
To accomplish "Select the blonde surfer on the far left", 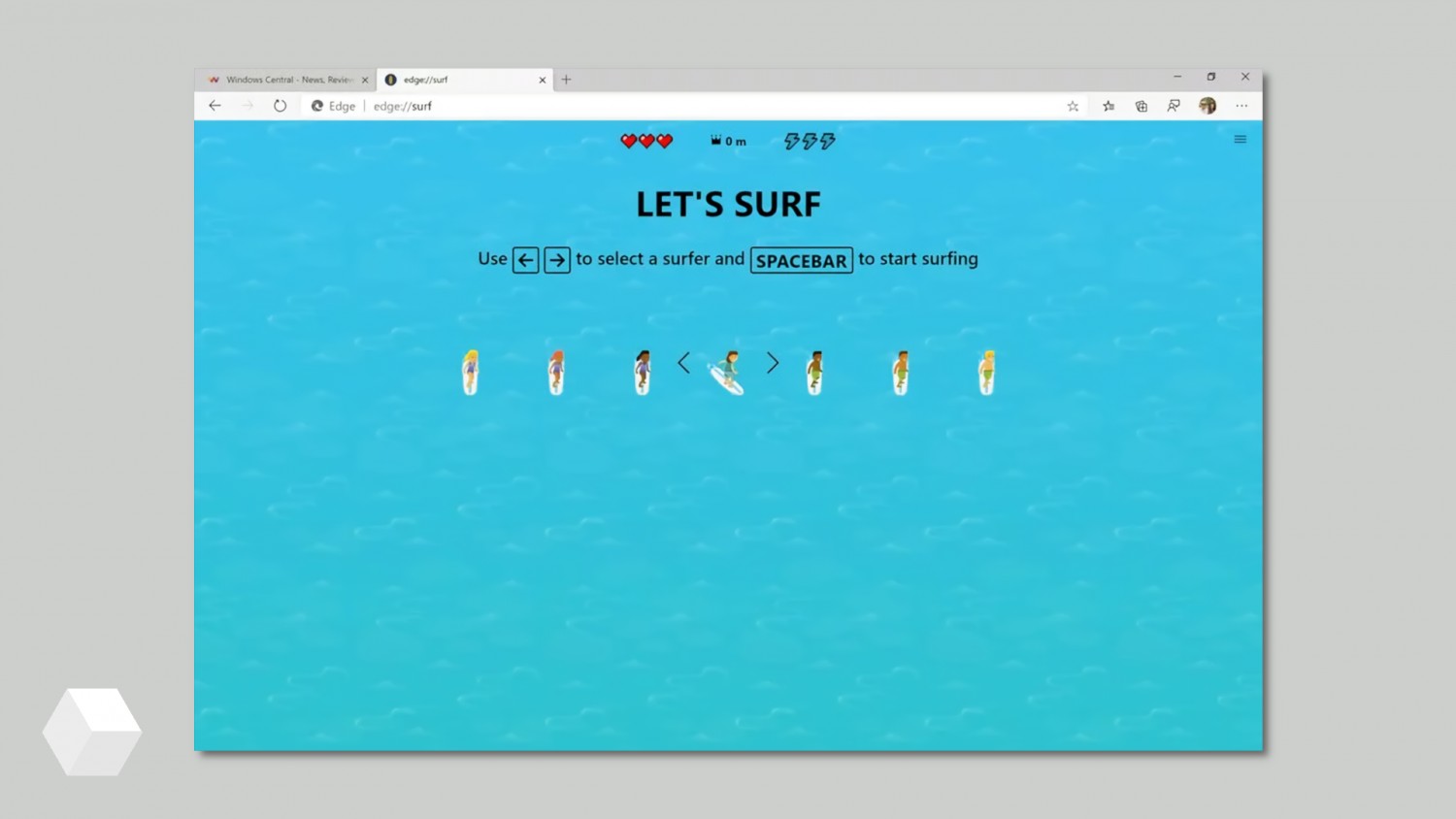I will coord(471,372).
